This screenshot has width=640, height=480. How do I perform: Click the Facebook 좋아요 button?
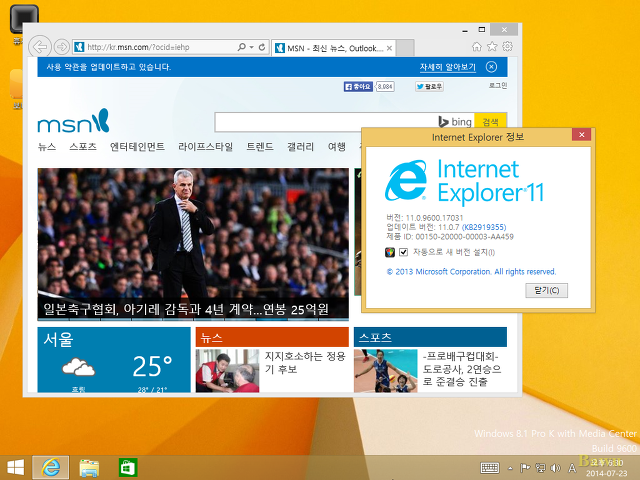358,87
